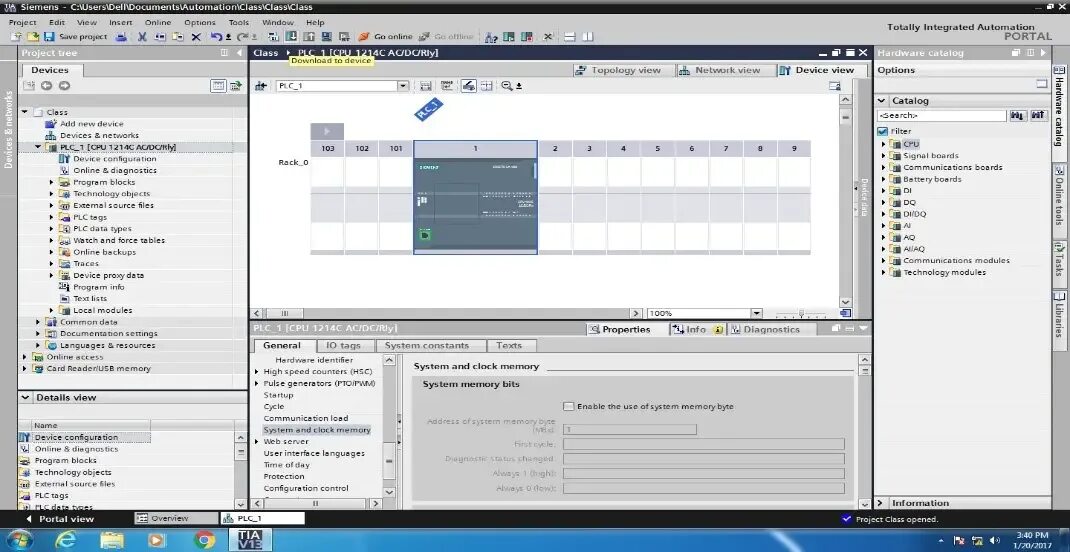Screen dimensions: 1070x552
Task: Undo the last action
Action: click(x=217, y=37)
